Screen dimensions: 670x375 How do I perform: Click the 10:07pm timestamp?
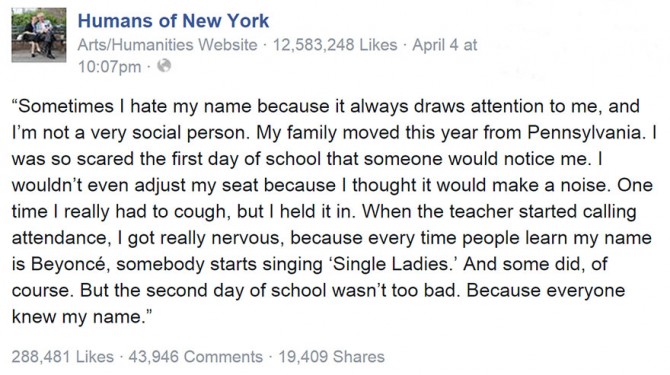(109, 67)
